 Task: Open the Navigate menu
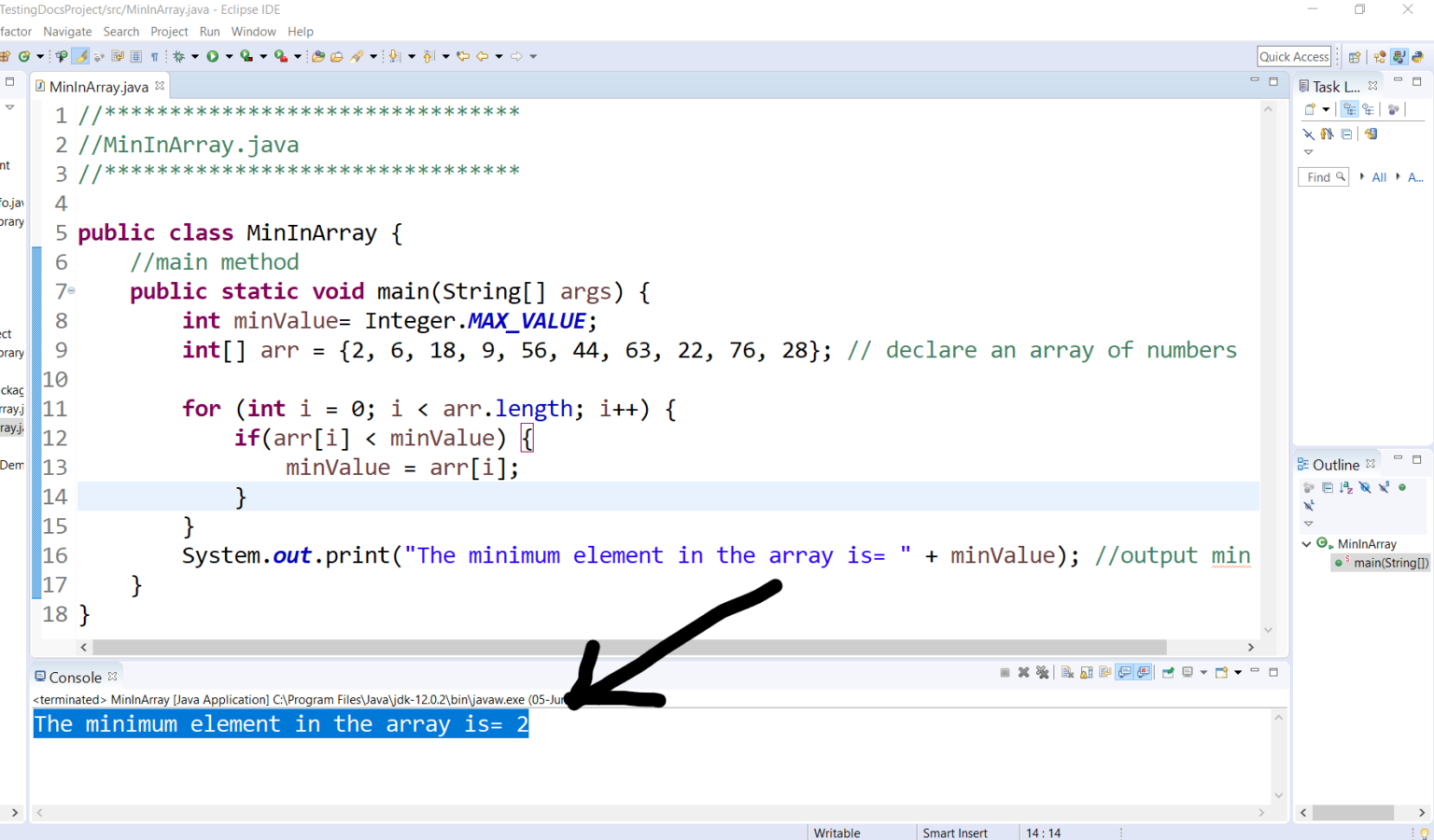click(67, 32)
